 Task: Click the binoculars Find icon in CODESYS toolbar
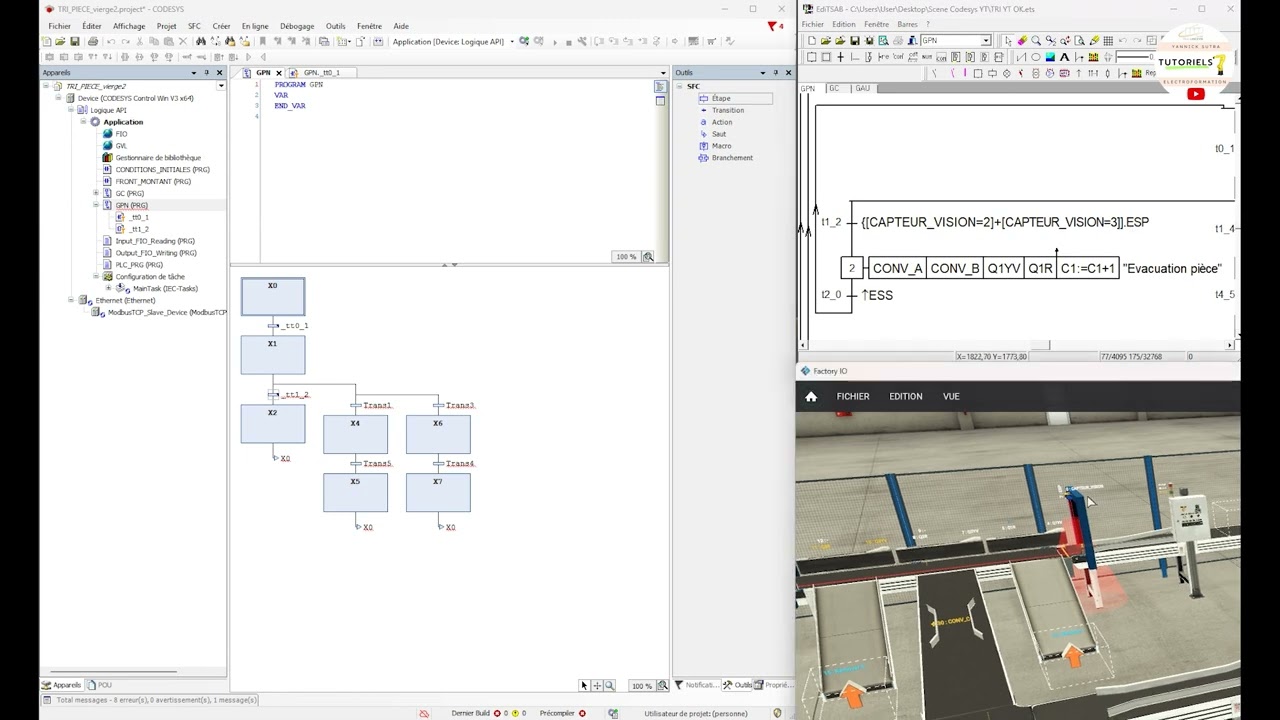pyautogui.click(x=201, y=41)
